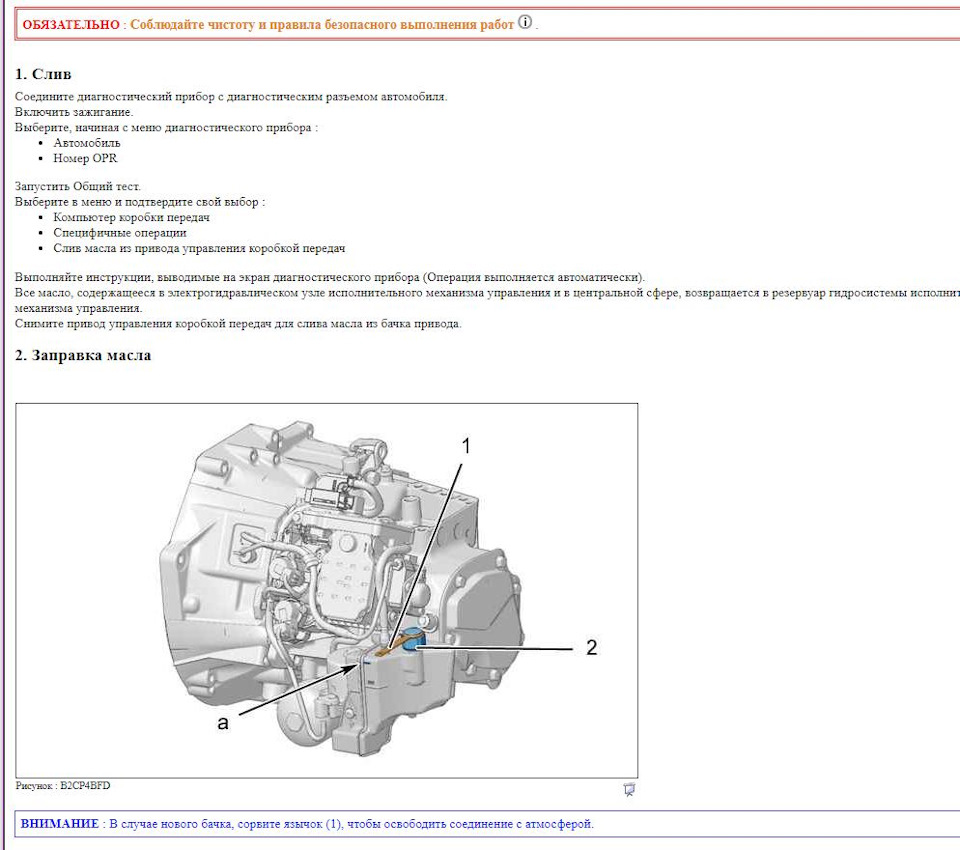Select callout number 1 on the gearbox diagram
The width and height of the screenshot is (960, 850).
click(466, 445)
